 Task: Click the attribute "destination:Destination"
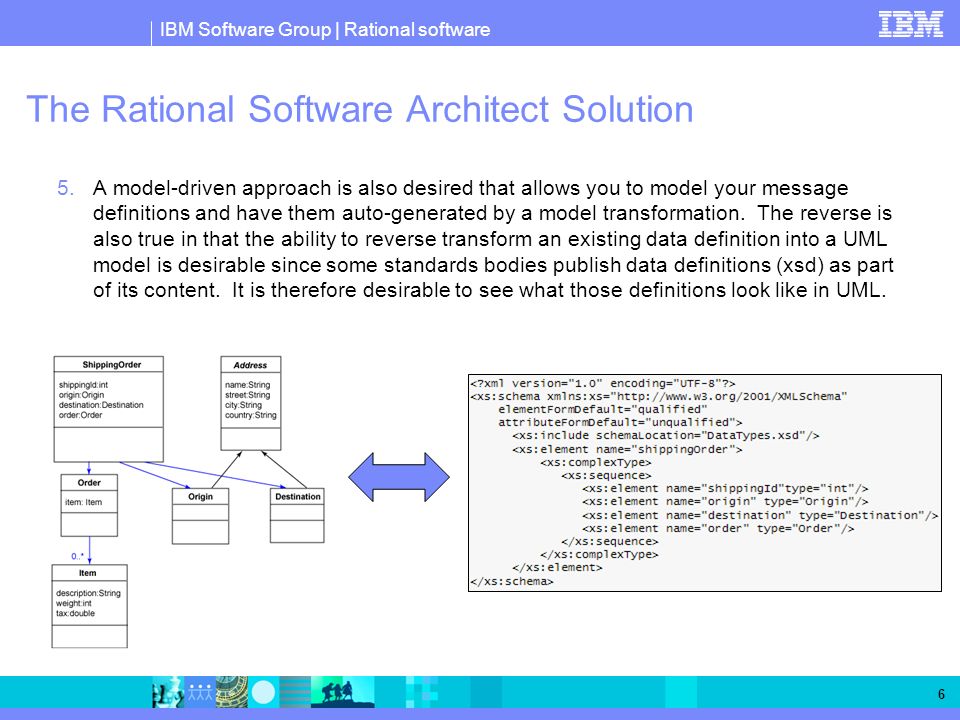point(101,405)
